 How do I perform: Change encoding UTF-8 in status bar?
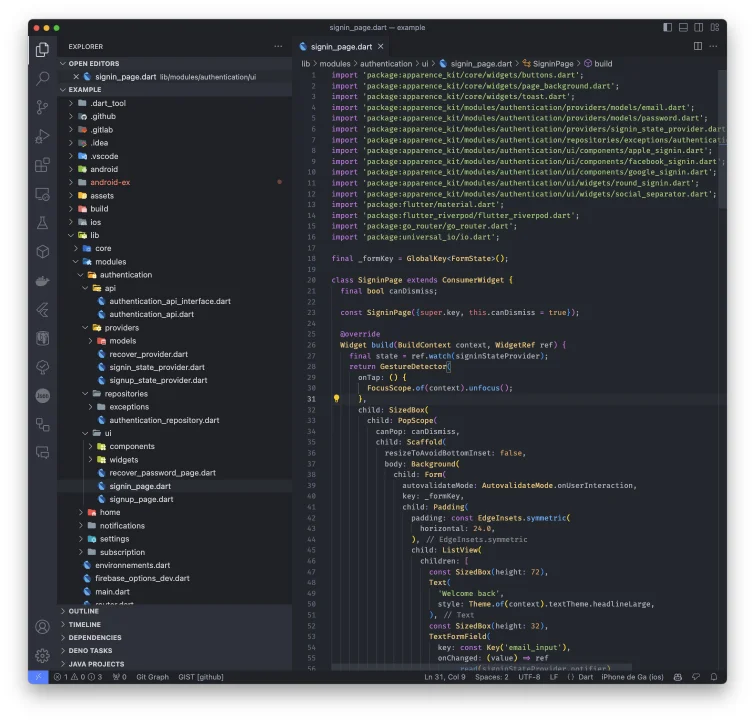[x=529, y=677]
